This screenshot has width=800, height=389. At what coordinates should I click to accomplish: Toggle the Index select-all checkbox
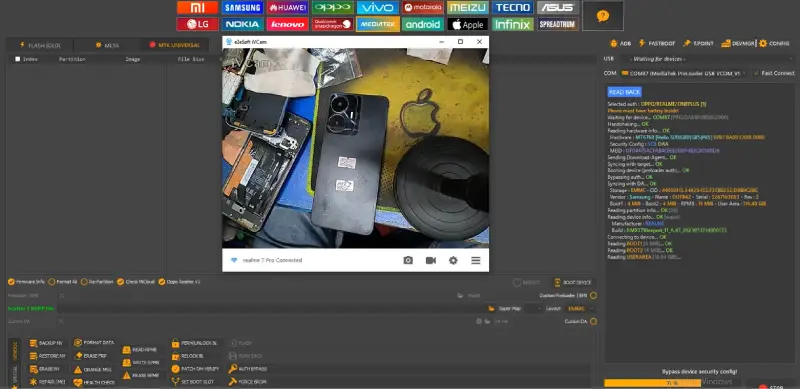click(x=18, y=59)
